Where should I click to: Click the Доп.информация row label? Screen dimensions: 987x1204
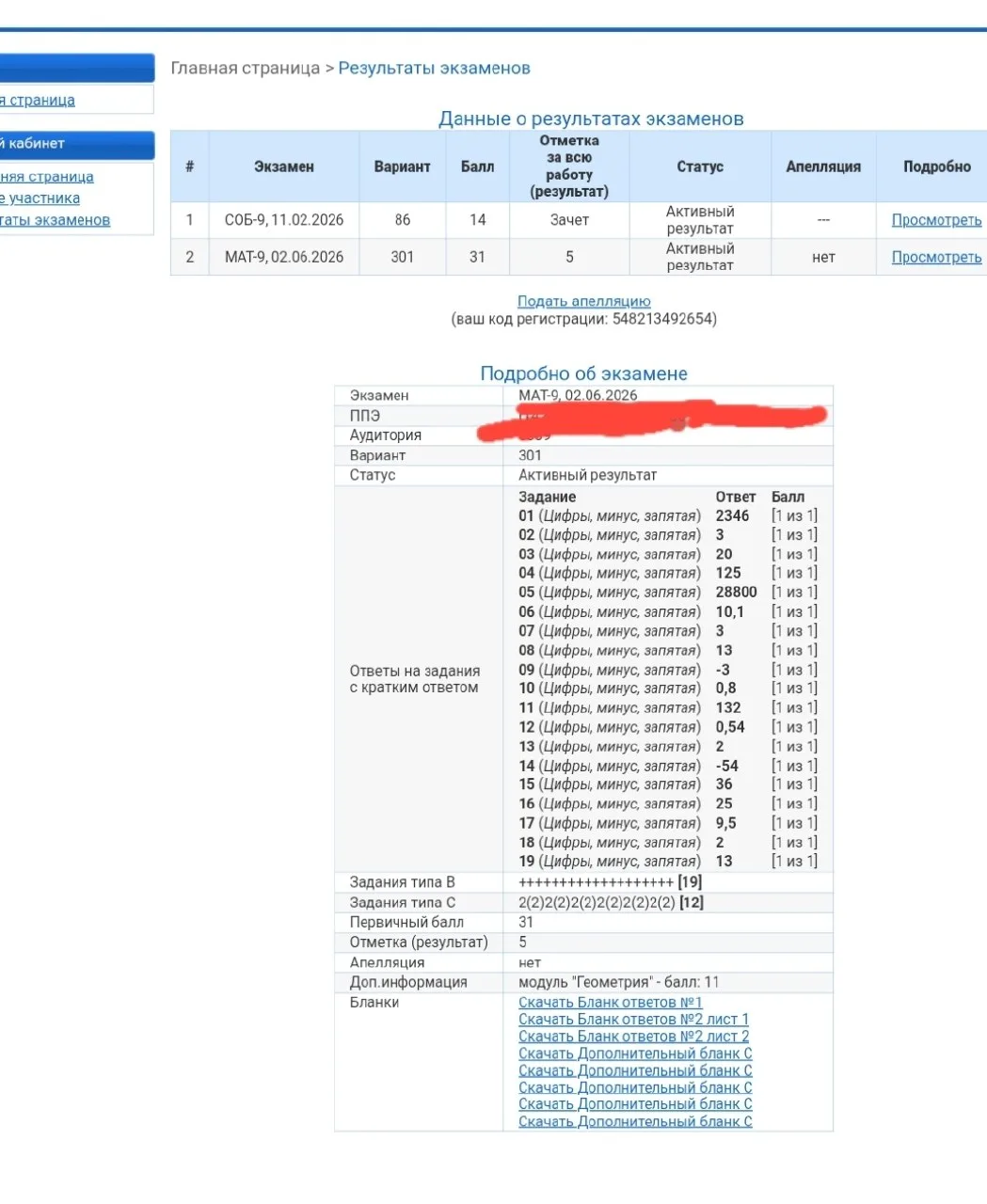tap(408, 982)
